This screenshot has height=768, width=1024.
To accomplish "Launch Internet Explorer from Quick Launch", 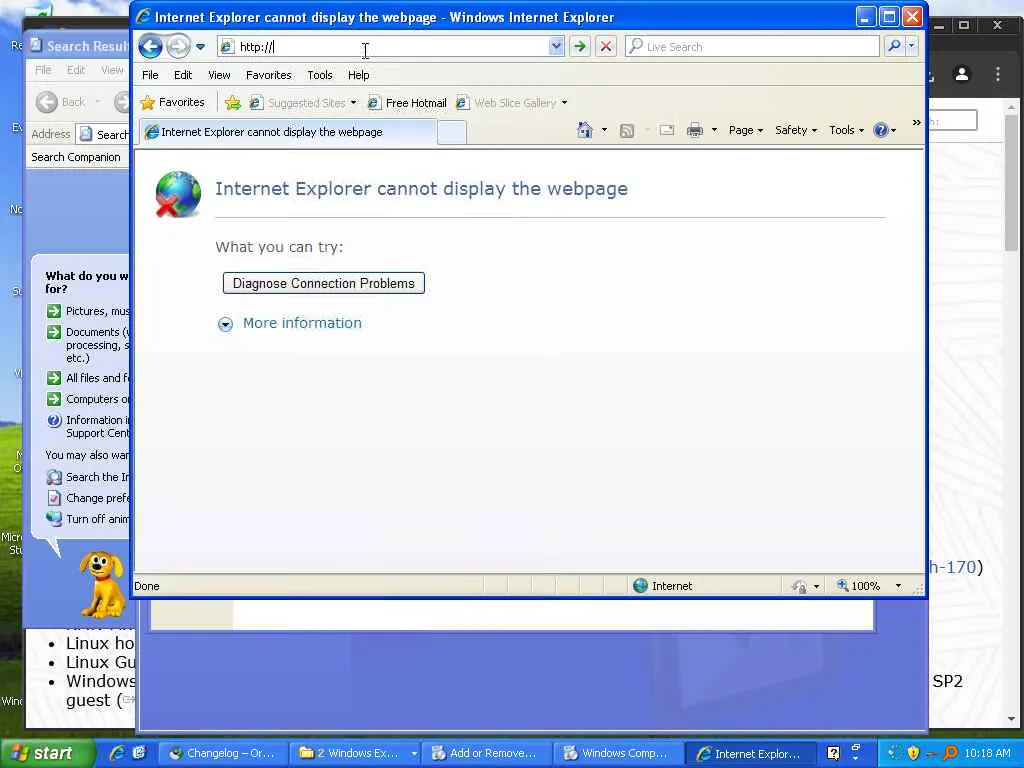I will tap(117, 753).
